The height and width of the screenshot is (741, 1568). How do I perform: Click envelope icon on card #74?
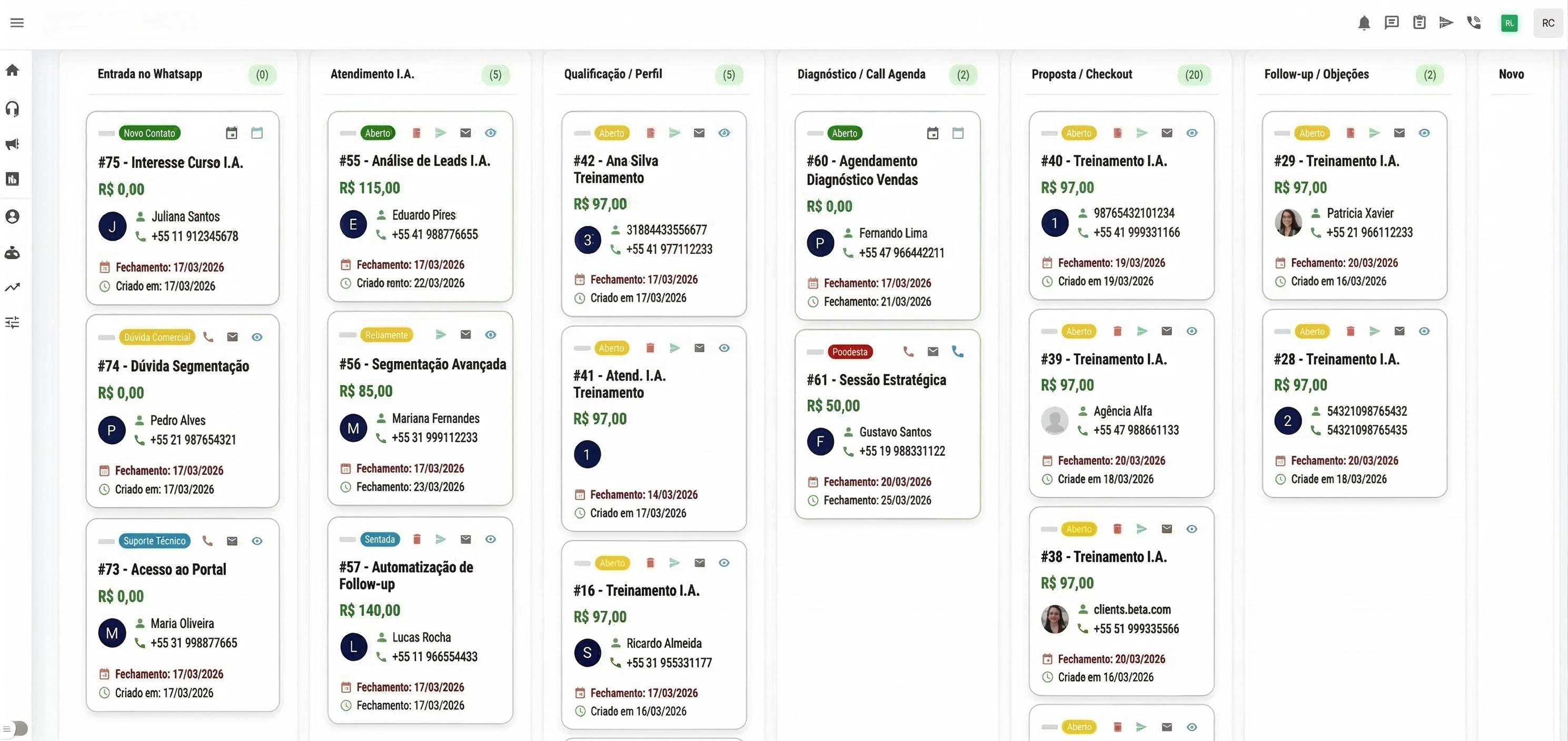(233, 337)
